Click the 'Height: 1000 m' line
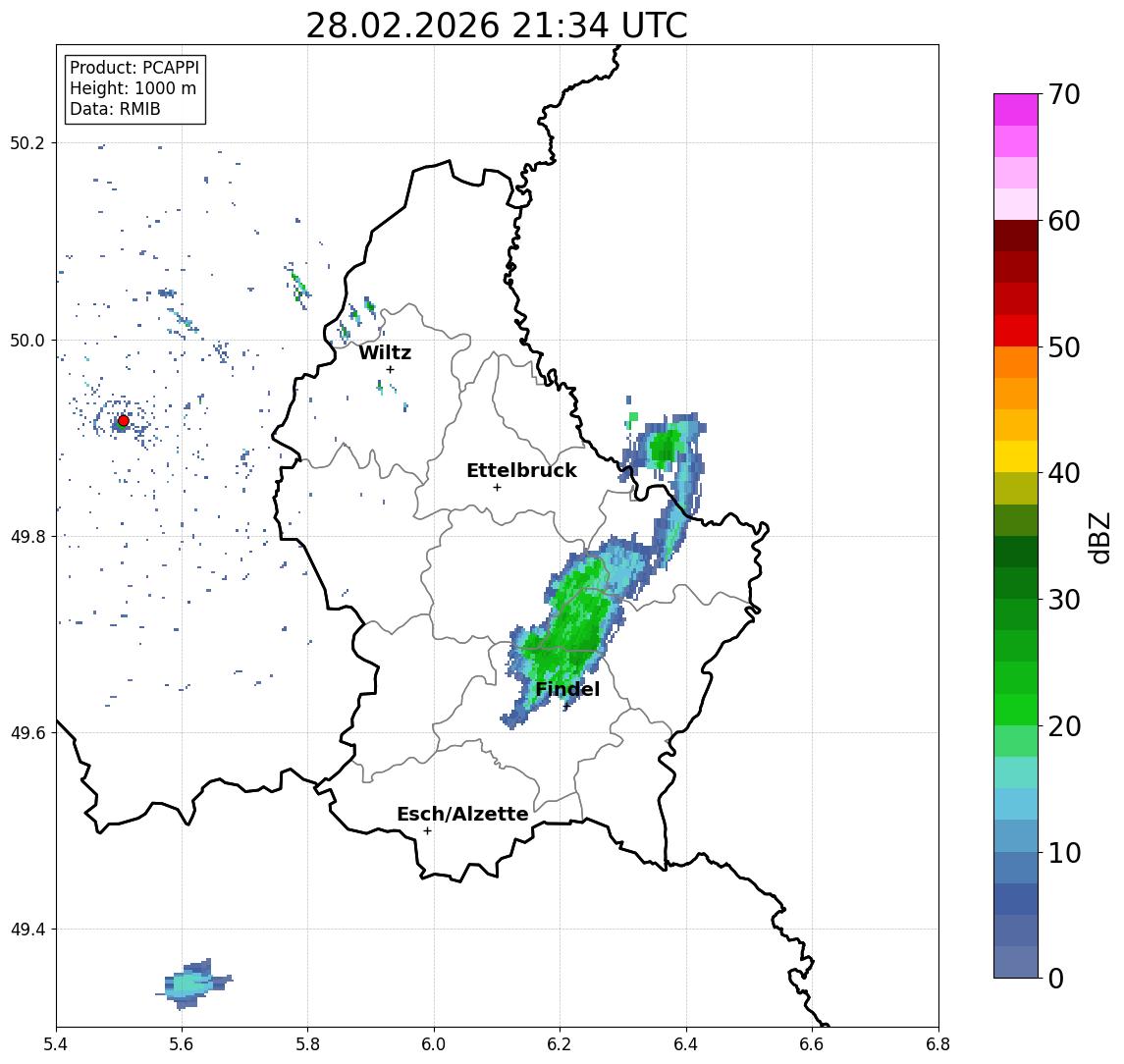 (x=133, y=88)
